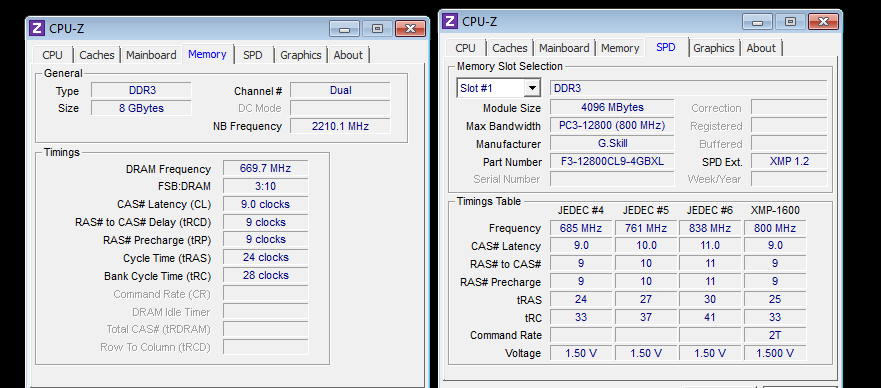Open Caches tab in left window
Screen dimensions: 881x388
tap(97, 55)
